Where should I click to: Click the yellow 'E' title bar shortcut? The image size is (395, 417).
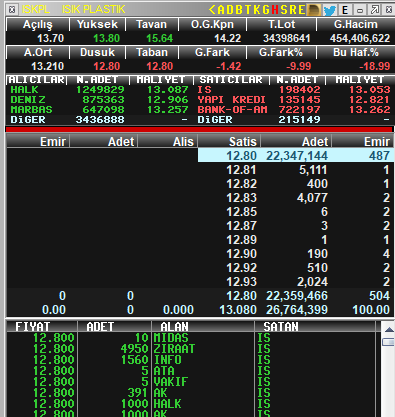coord(301,10)
